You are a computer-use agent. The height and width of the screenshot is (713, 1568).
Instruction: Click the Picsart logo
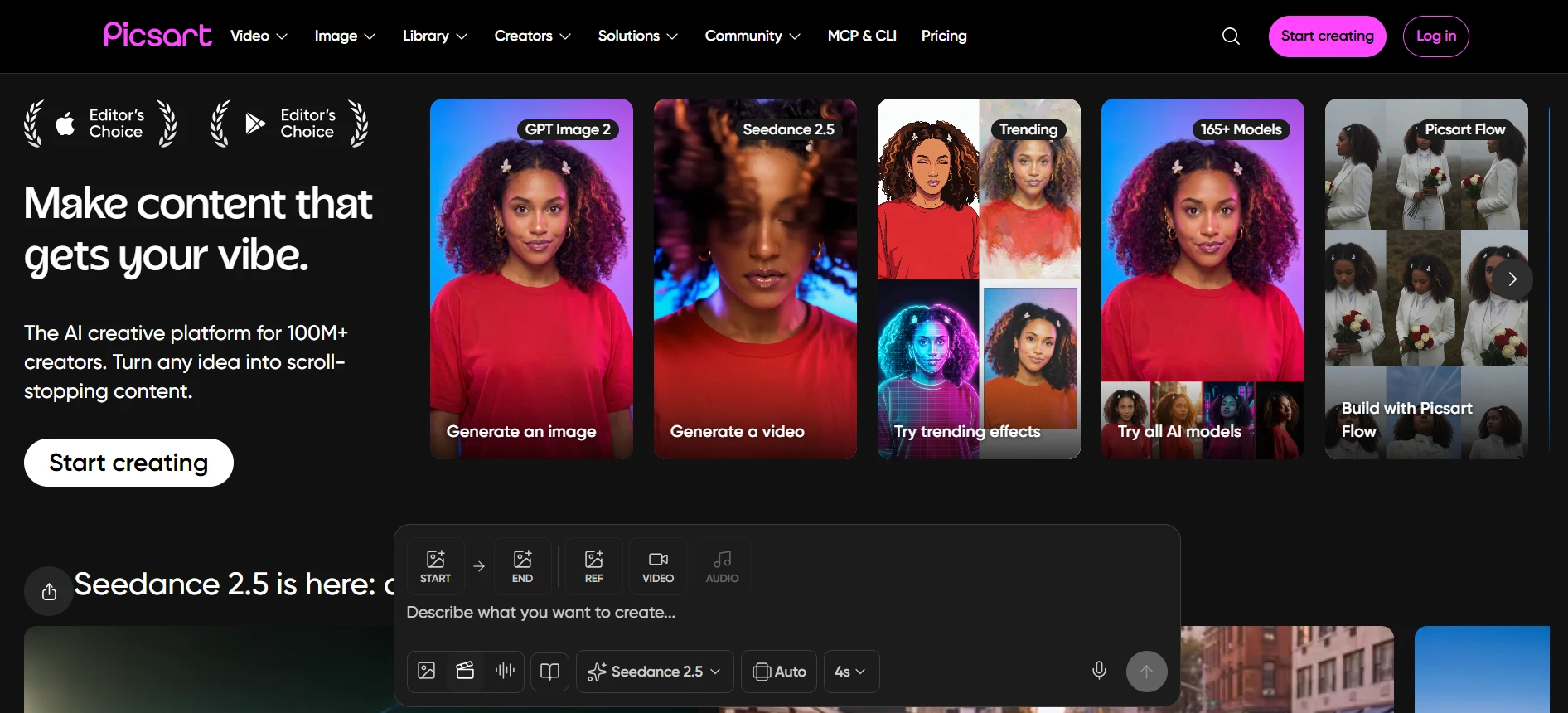pos(157,35)
